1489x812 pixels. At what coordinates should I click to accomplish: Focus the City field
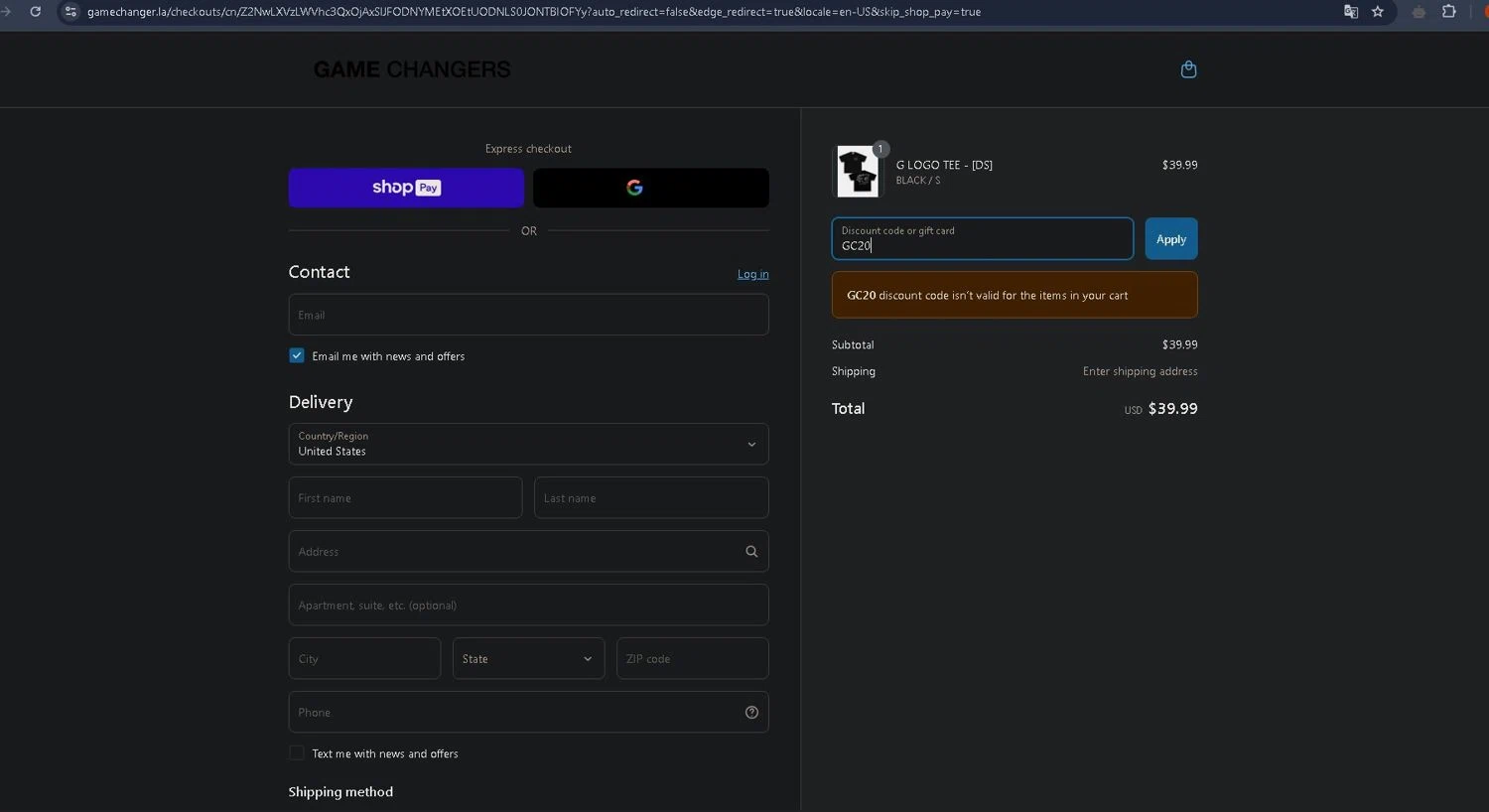tap(364, 659)
